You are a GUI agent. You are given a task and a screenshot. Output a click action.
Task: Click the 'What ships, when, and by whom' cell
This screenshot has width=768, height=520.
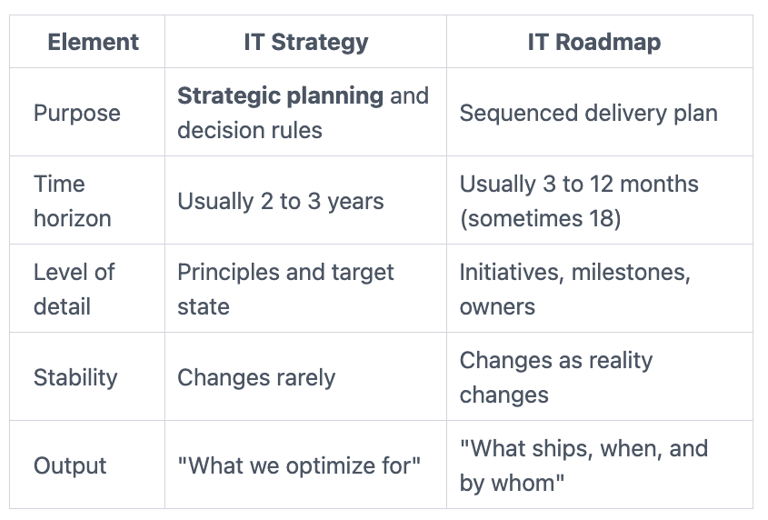click(583, 465)
